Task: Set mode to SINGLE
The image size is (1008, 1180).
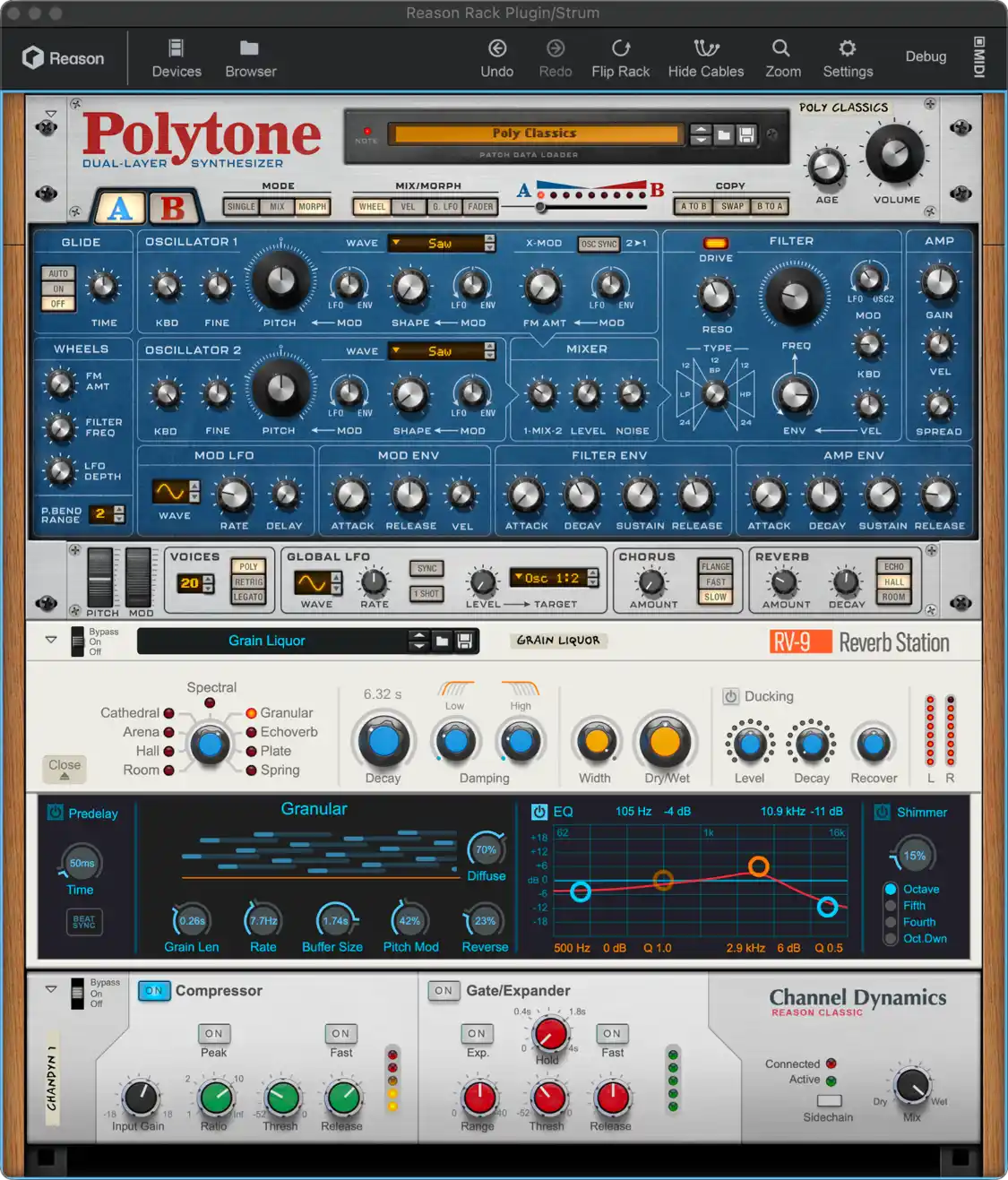Action: [x=241, y=207]
